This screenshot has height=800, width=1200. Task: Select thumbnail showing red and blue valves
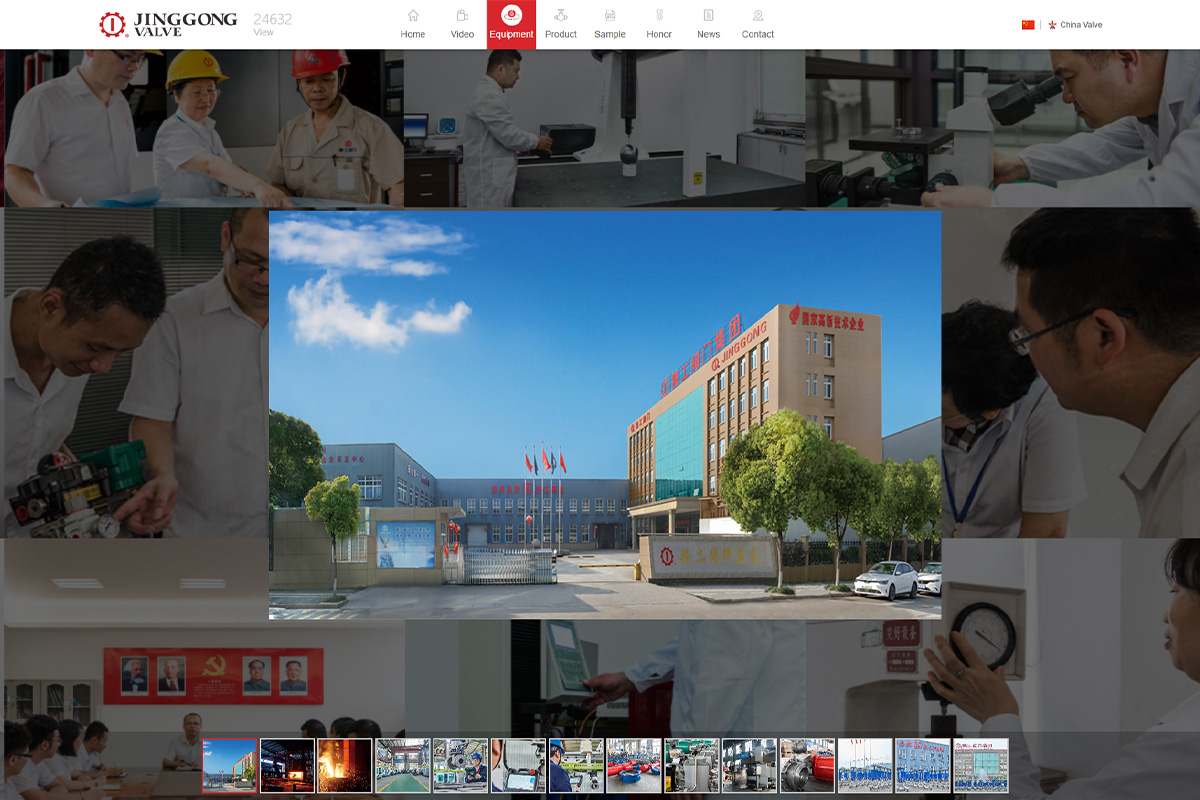pos(633,766)
